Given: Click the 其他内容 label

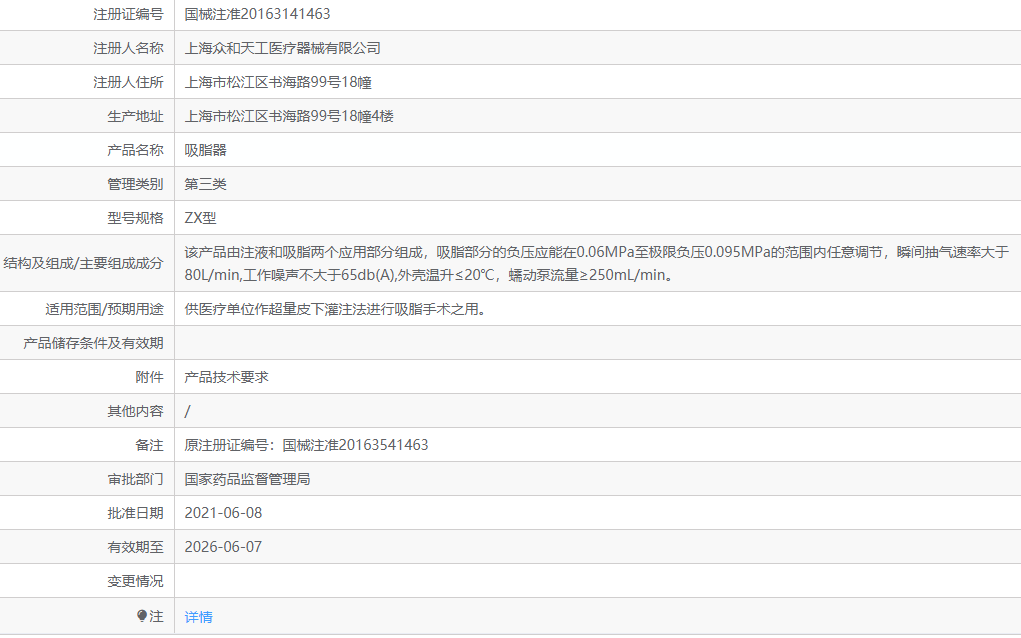Looking at the screenshot, I should pos(135,411).
